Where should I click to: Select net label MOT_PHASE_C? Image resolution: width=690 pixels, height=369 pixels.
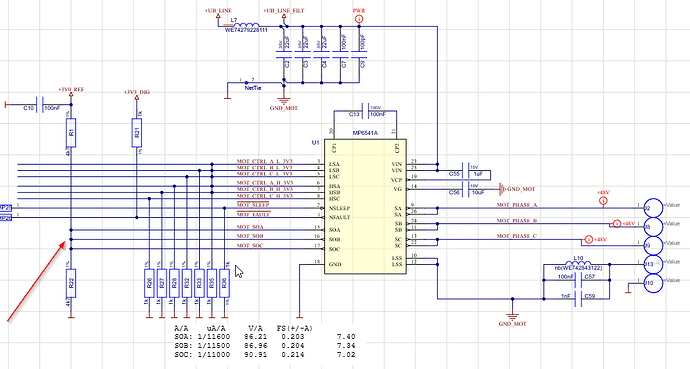517,236
